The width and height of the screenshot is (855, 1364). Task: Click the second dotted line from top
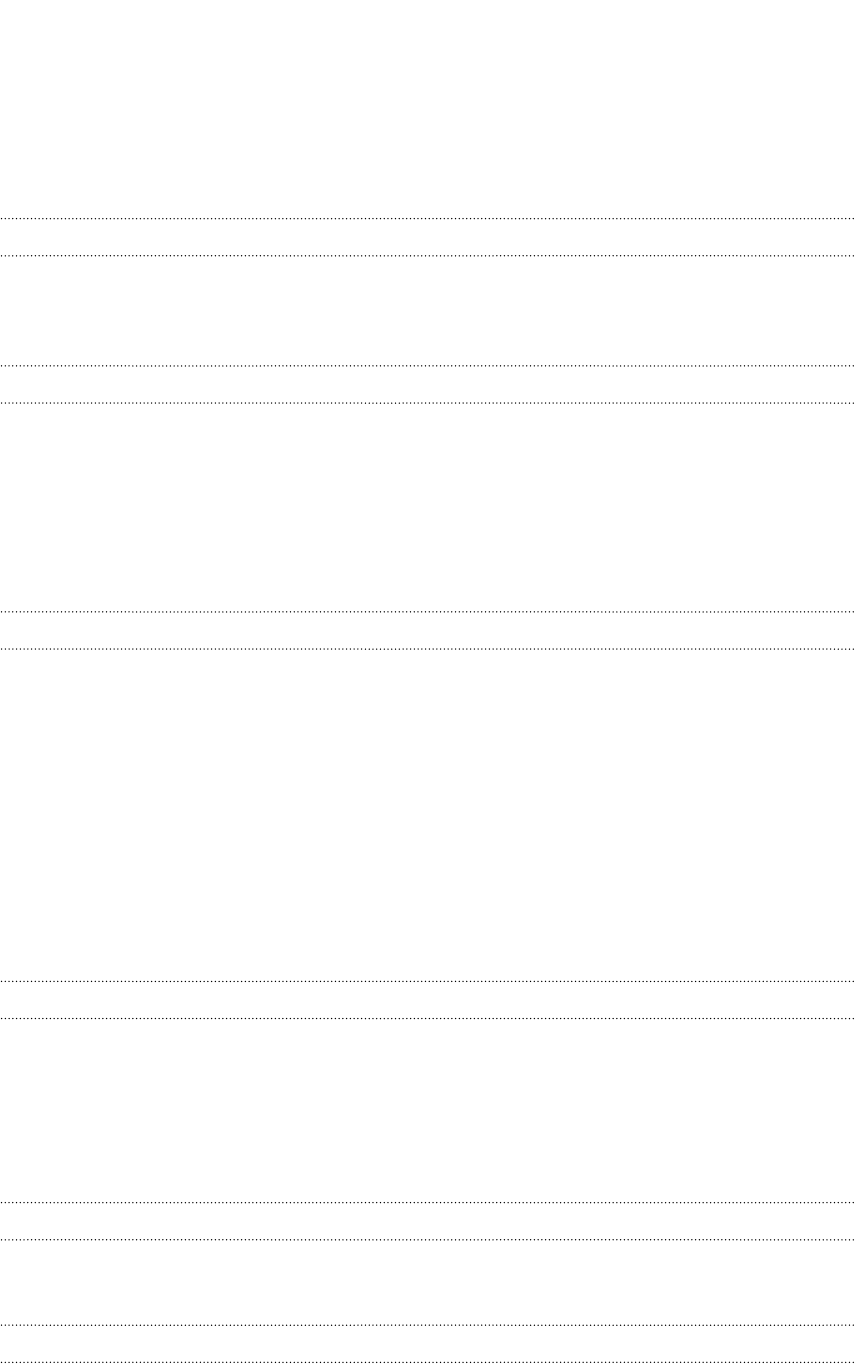(427, 256)
